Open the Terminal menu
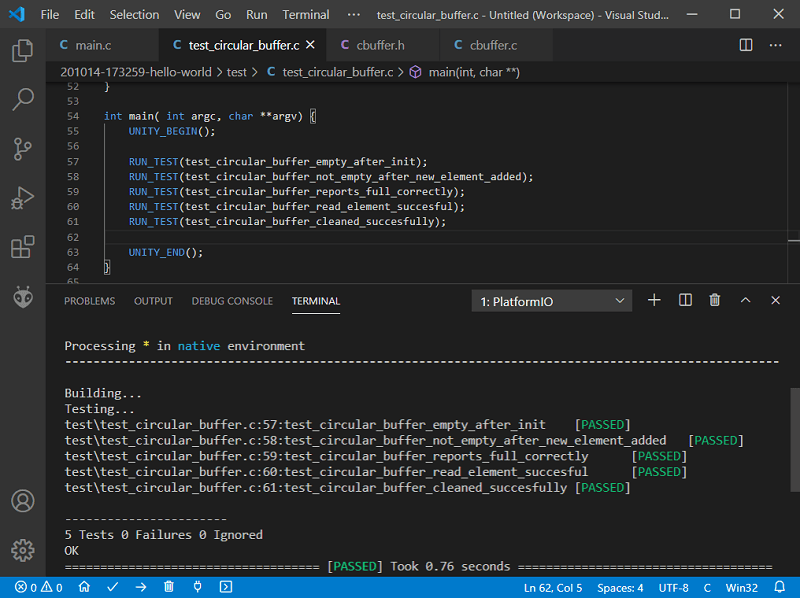The height and width of the screenshot is (598, 800). [x=305, y=15]
